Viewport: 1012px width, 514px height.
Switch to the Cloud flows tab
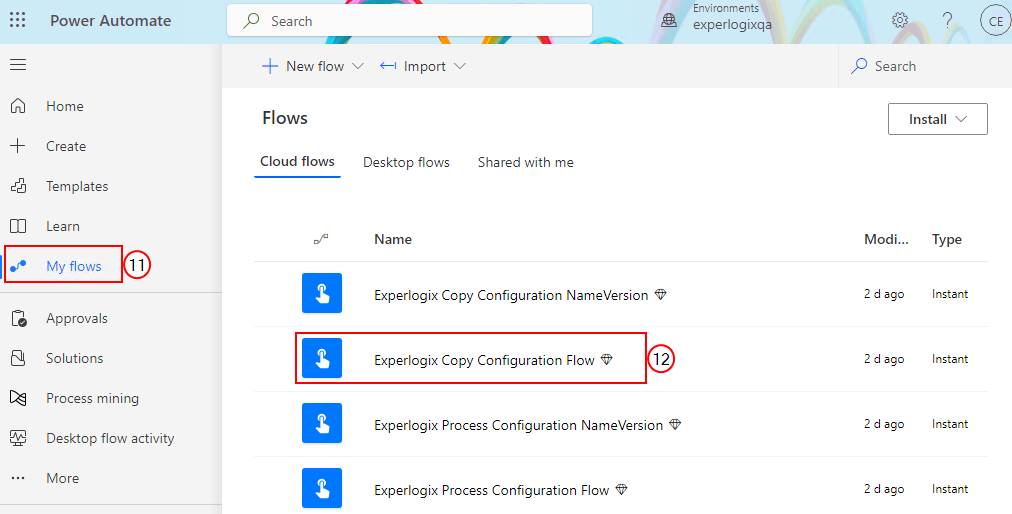coord(297,161)
